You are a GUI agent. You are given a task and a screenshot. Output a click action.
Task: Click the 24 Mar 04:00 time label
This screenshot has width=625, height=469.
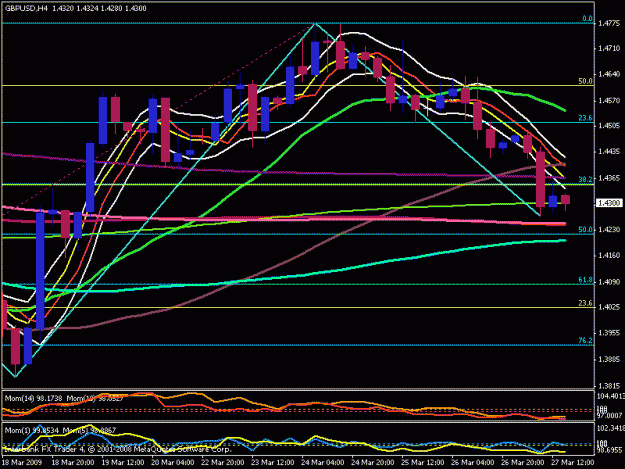pyautogui.click(x=323, y=463)
